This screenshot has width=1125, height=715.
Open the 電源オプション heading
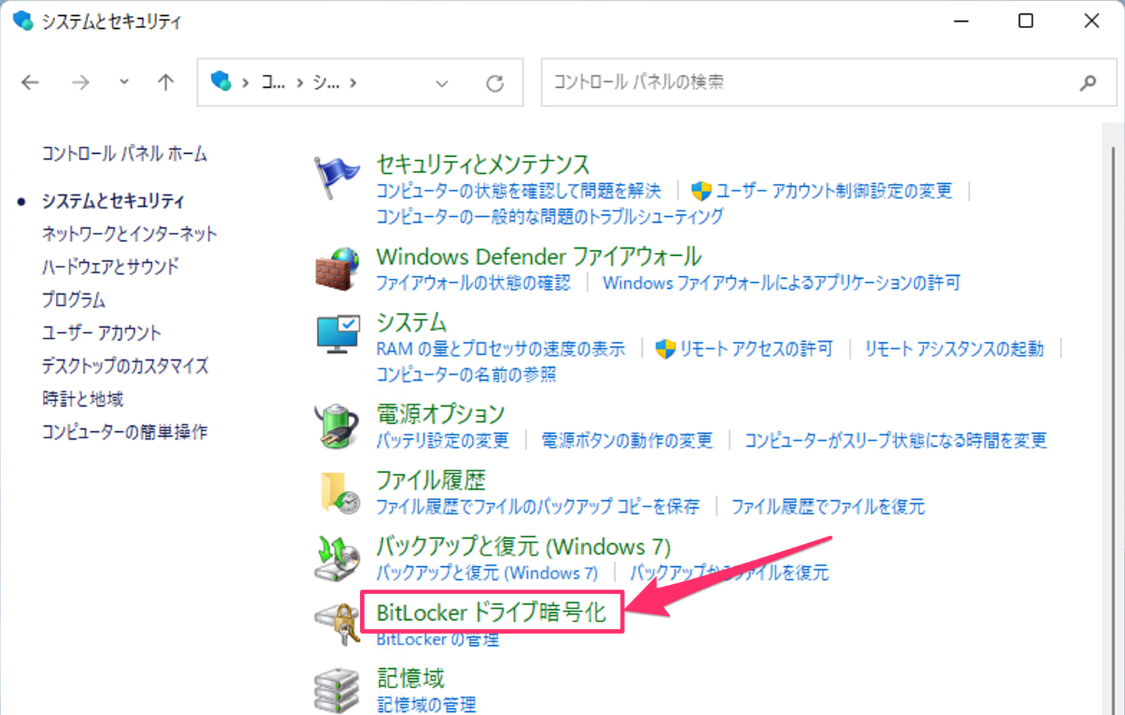(441, 414)
